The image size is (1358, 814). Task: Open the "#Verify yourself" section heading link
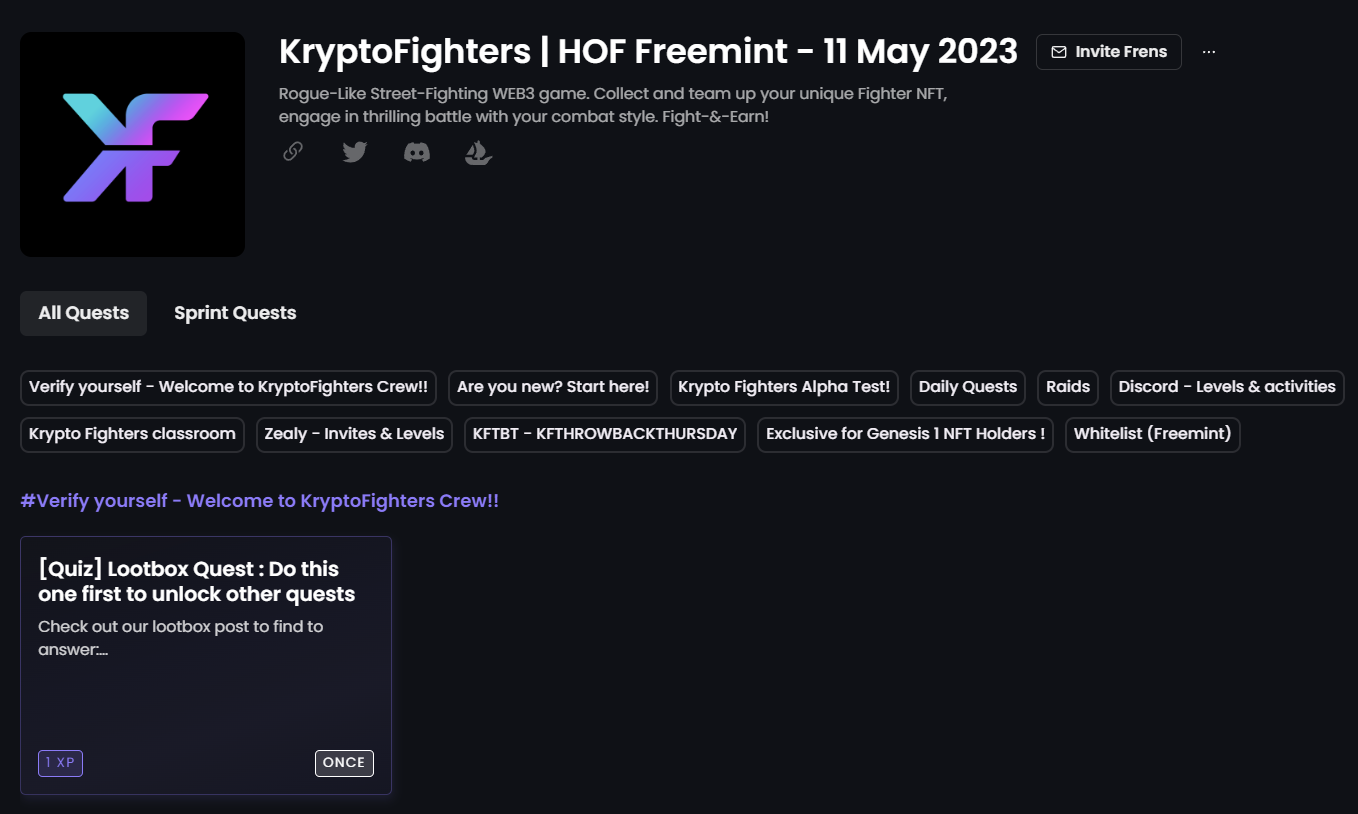(x=260, y=500)
